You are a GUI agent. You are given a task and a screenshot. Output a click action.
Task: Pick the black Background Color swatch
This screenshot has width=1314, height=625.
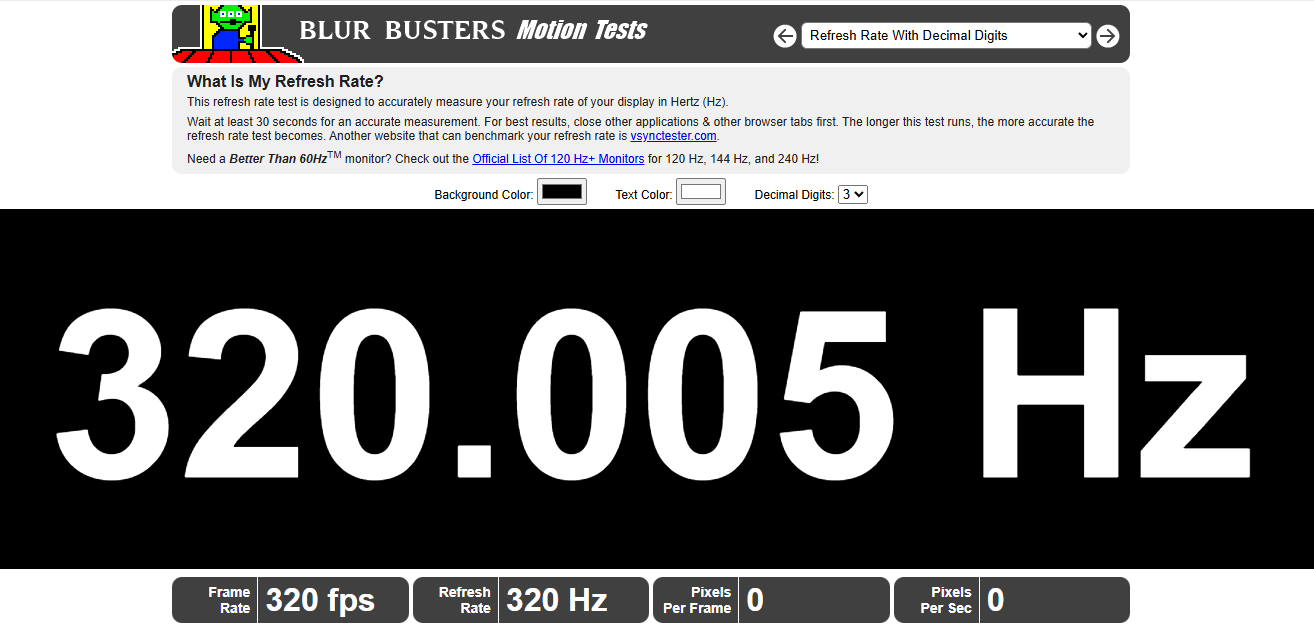[x=561, y=192]
